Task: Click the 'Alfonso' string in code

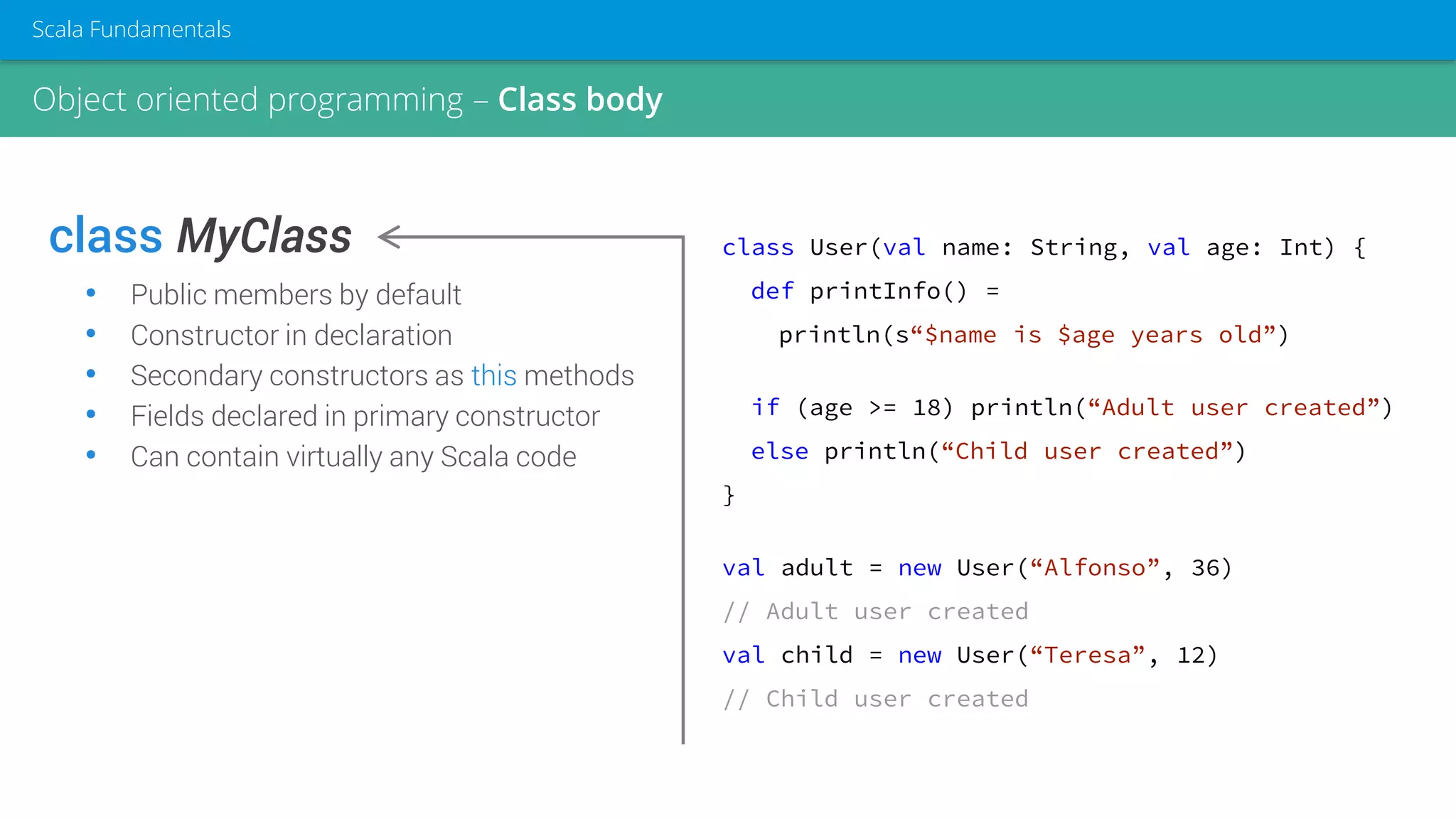Action: coord(1095,567)
